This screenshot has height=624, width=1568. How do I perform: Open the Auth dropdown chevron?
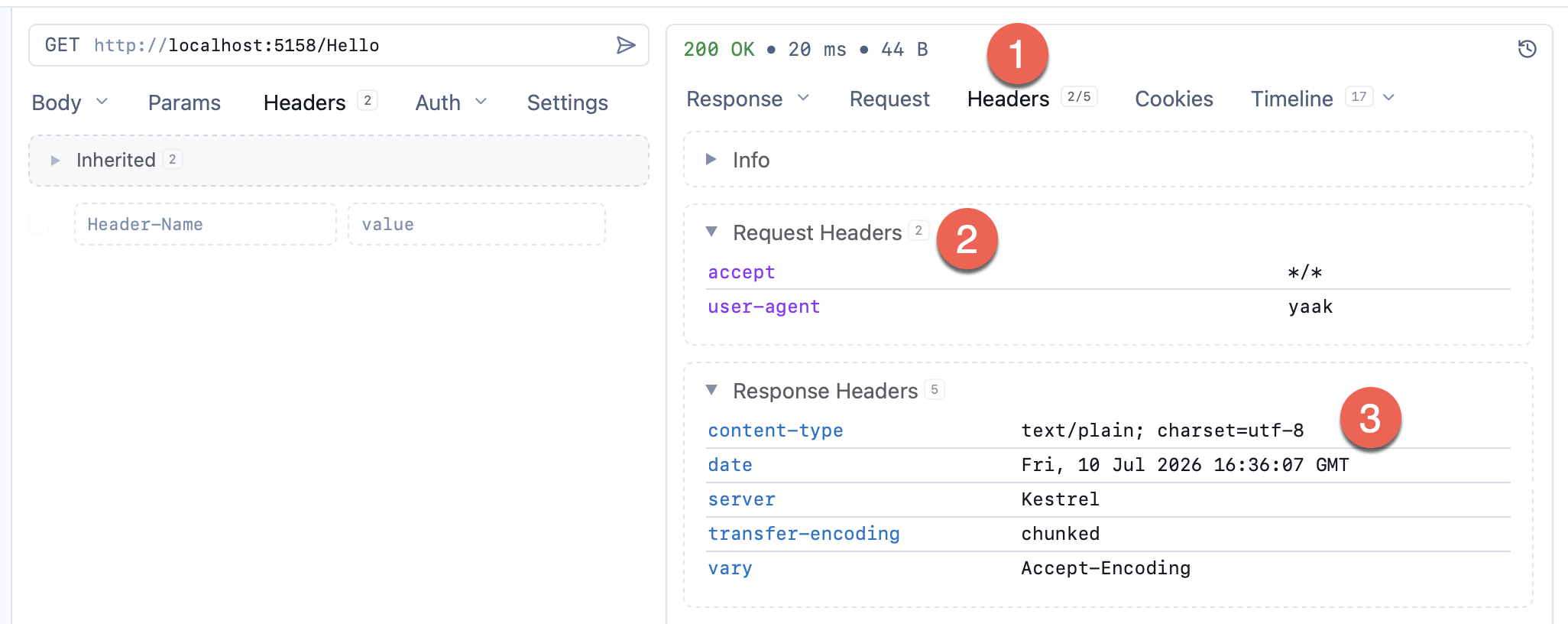pos(481,102)
